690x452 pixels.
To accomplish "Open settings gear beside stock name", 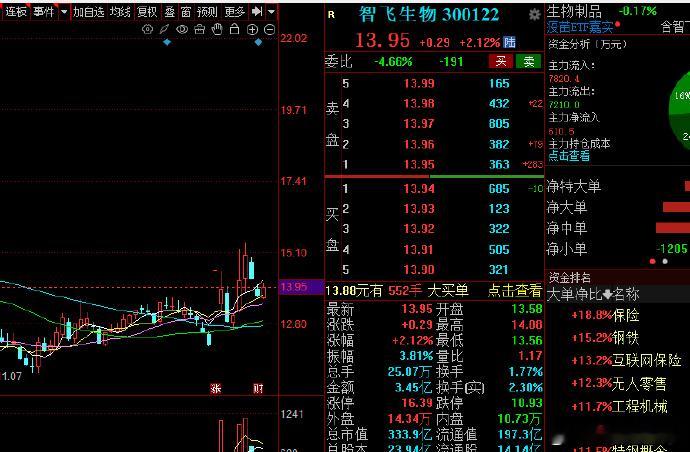I will point(534,15).
